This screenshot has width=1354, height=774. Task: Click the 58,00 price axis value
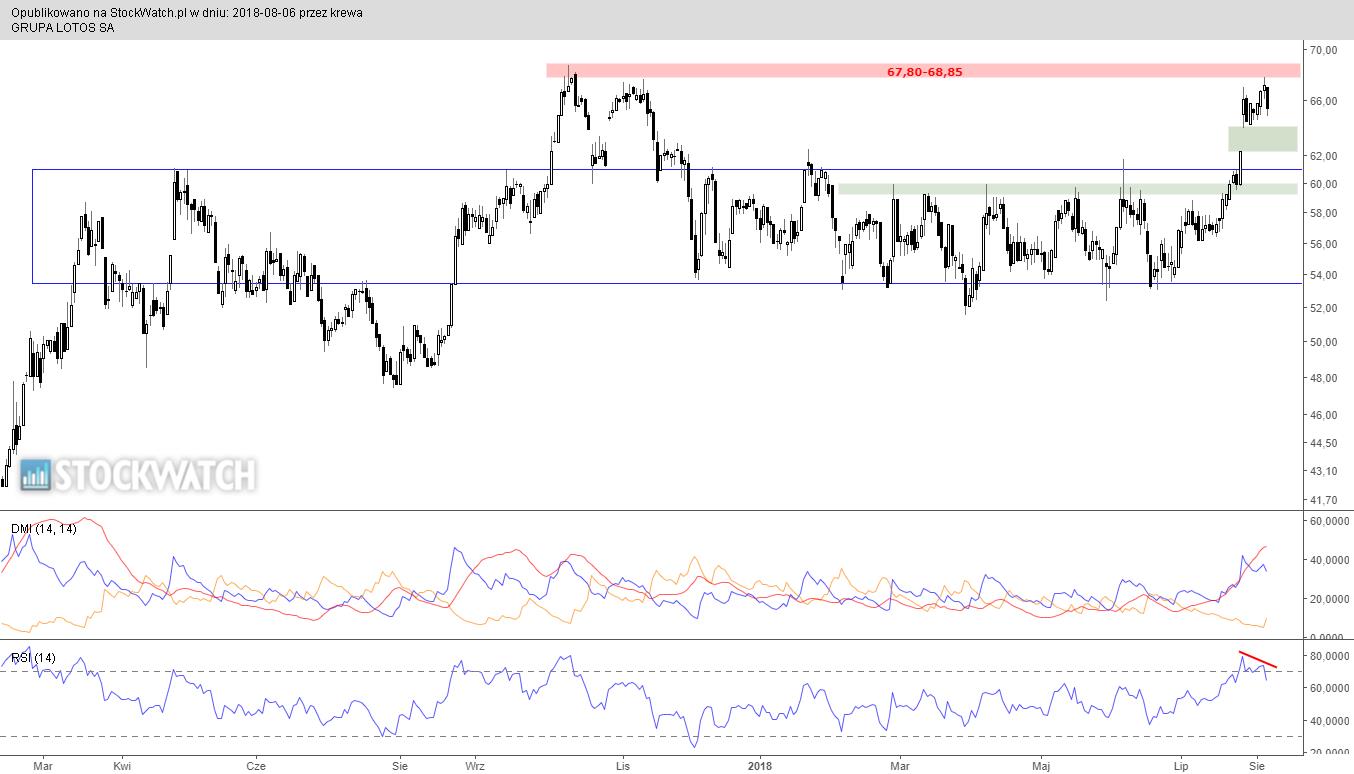point(1323,214)
